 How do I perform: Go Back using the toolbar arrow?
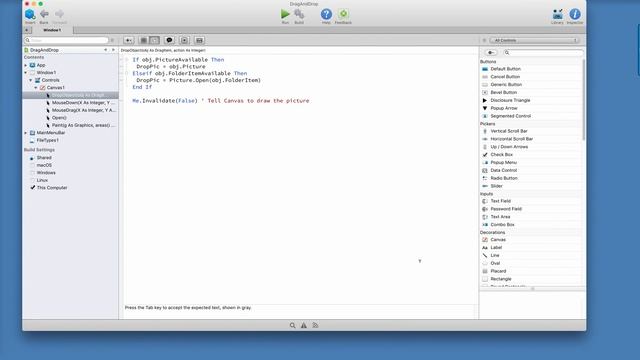tap(44, 14)
